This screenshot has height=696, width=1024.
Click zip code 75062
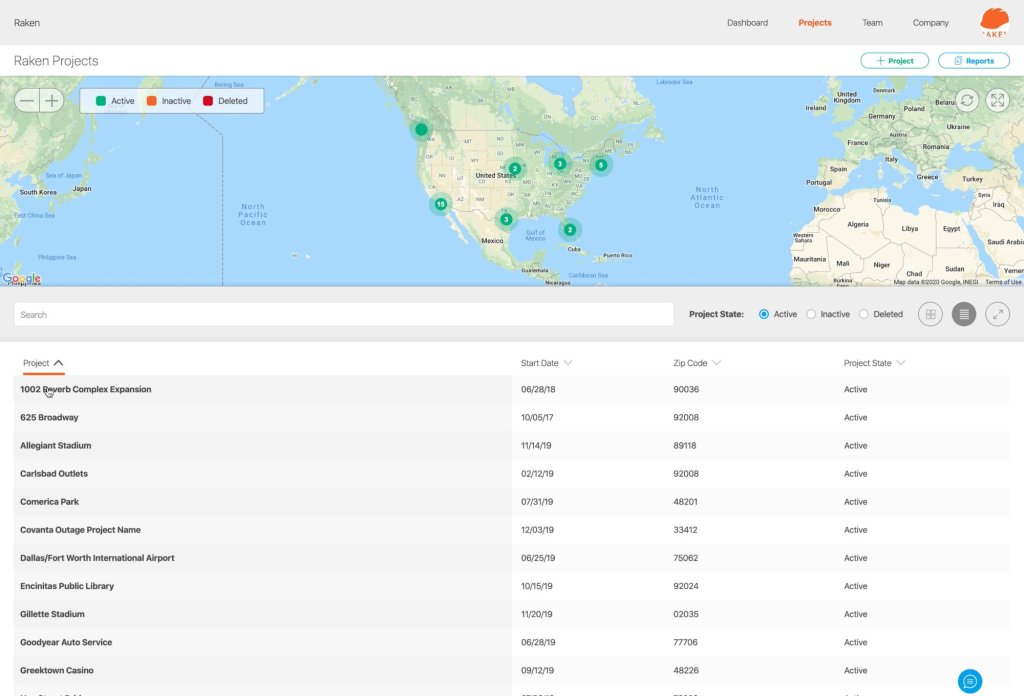pyautogui.click(x=686, y=558)
